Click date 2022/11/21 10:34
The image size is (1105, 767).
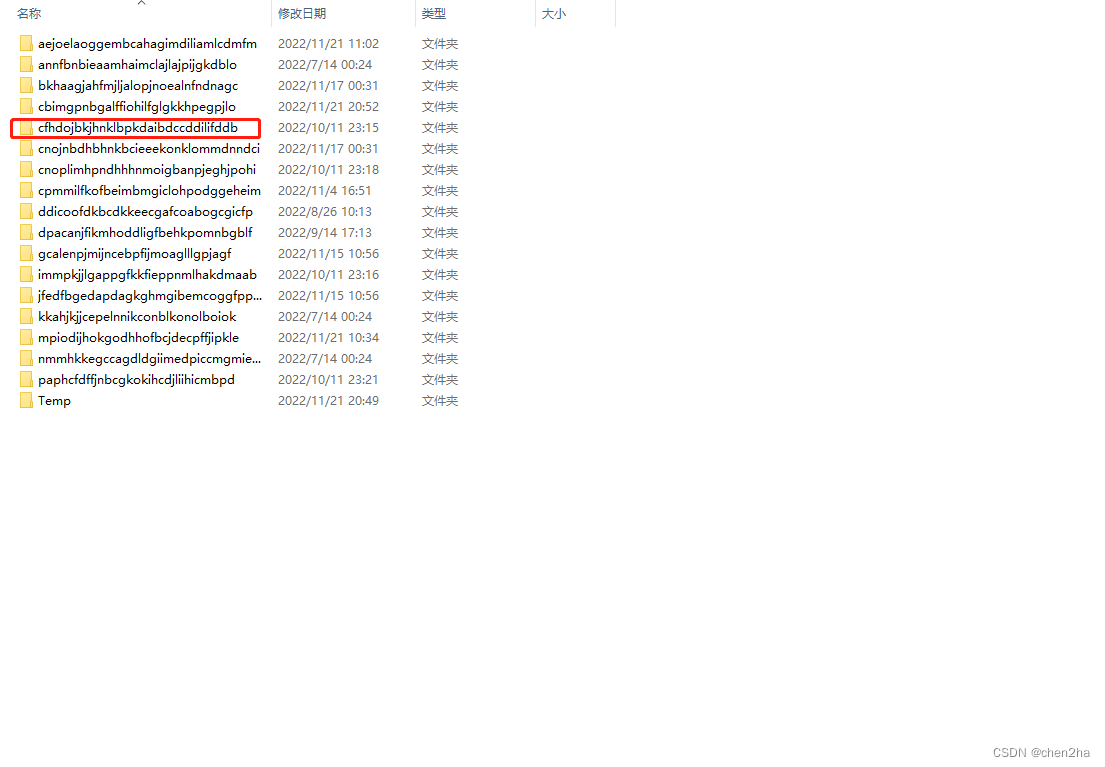pos(328,338)
